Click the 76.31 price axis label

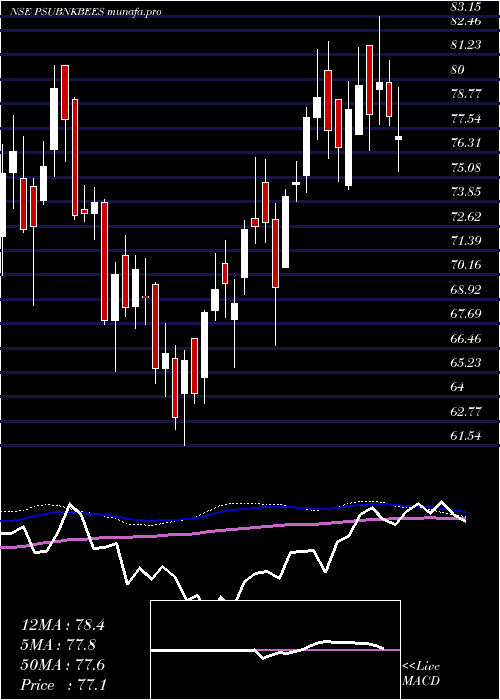click(467, 143)
